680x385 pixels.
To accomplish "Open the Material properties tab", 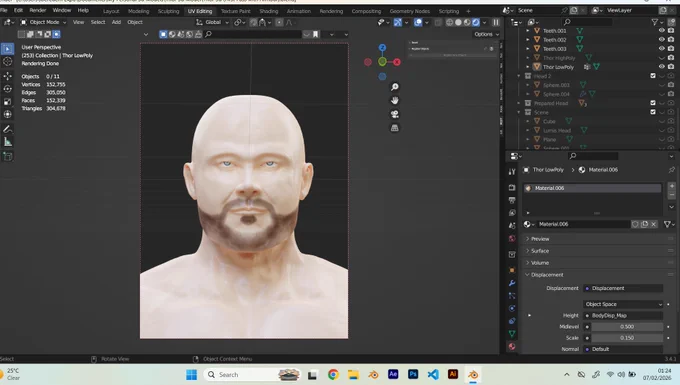I will point(512,346).
